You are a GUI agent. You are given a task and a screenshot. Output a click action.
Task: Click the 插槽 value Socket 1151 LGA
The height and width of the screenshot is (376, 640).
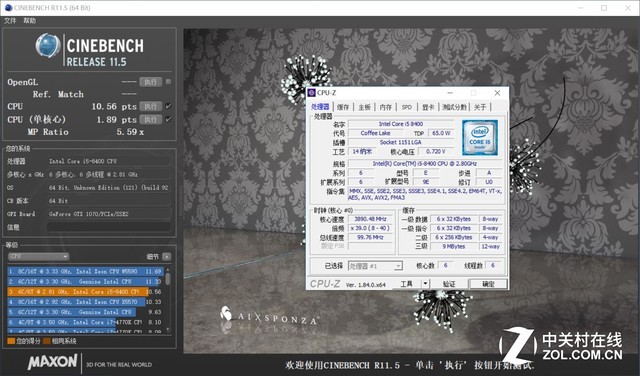pyautogui.click(x=401, y=142)
